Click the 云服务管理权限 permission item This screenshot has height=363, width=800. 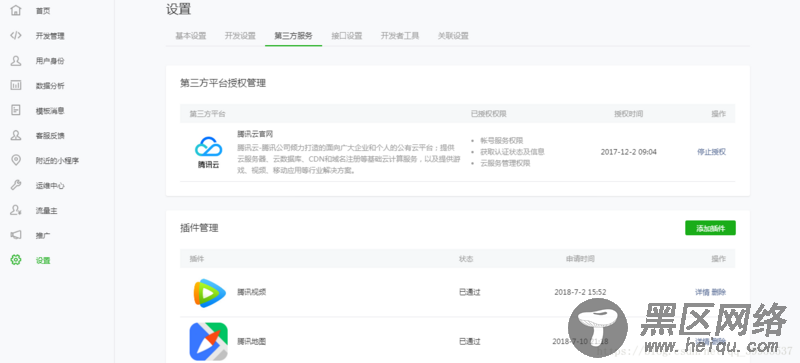pyautogui.click(x=505, y=163)
